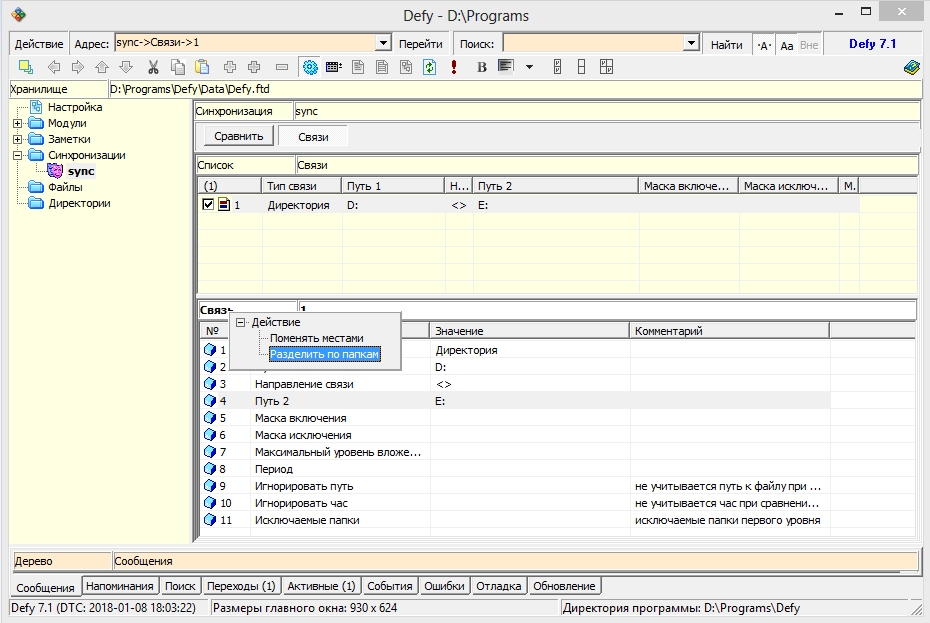
Task: Collapse the Синхронизации tree node
Action: 18,155
